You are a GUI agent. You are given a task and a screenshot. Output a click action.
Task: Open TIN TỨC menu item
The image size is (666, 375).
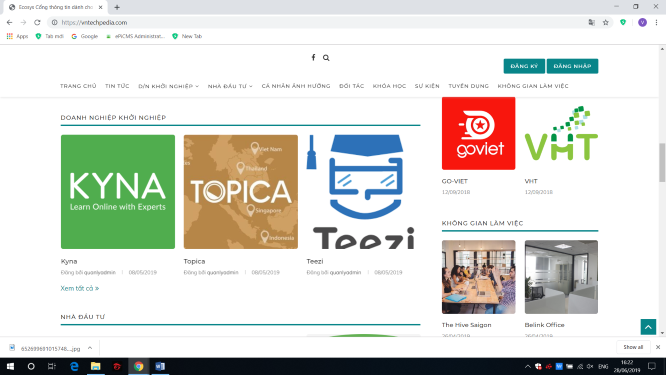point(117,86)
